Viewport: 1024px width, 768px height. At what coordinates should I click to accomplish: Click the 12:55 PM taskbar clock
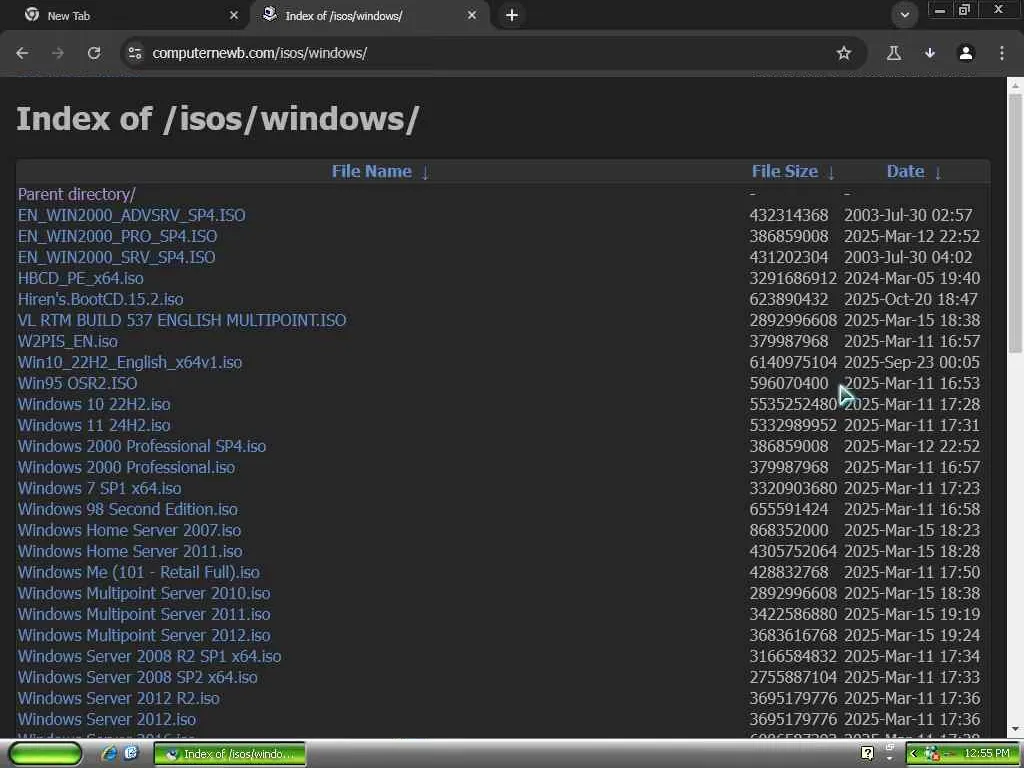pos(987,754)
